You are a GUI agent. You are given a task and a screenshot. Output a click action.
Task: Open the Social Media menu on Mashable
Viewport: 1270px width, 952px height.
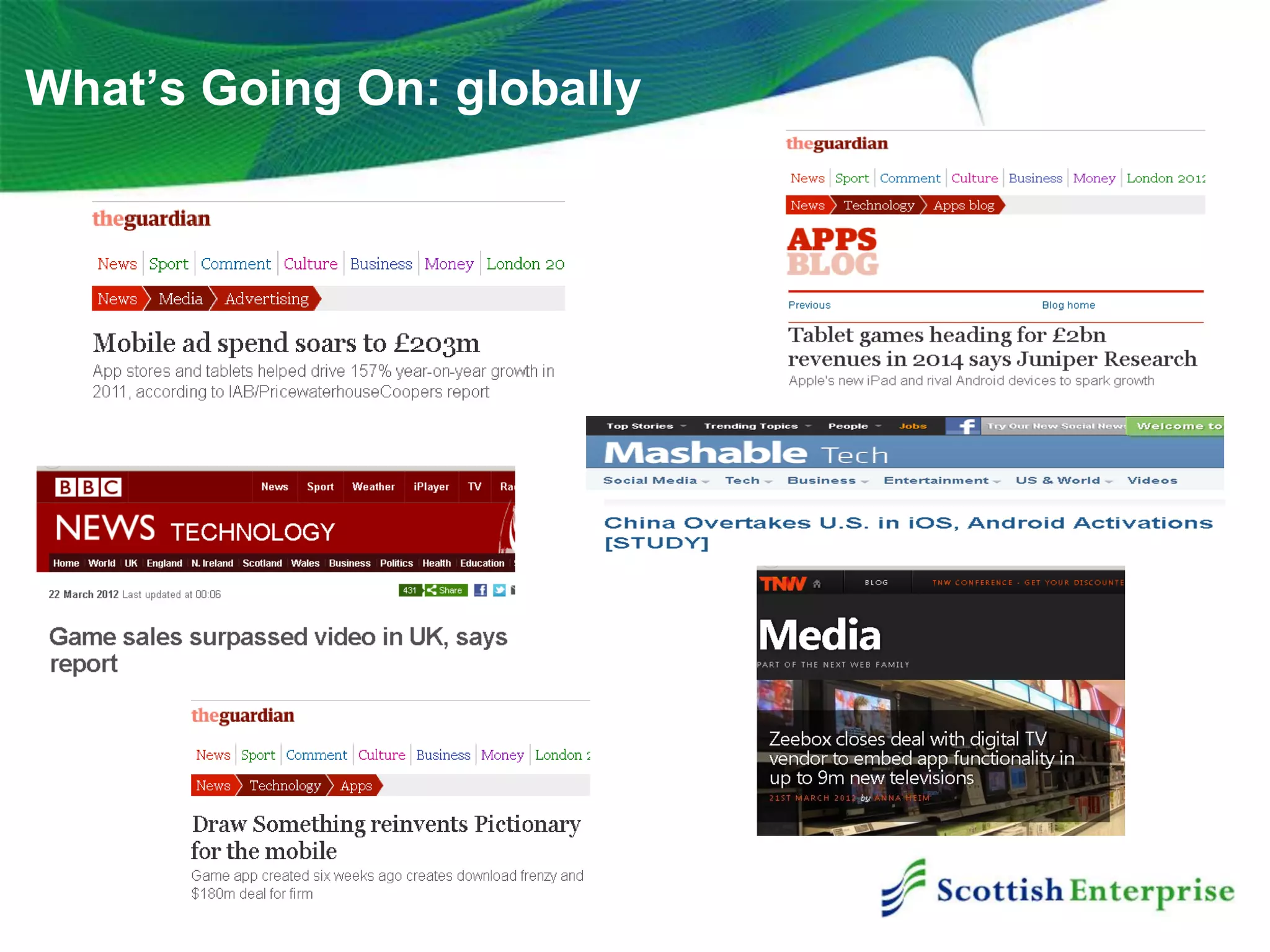coord(655,480)
